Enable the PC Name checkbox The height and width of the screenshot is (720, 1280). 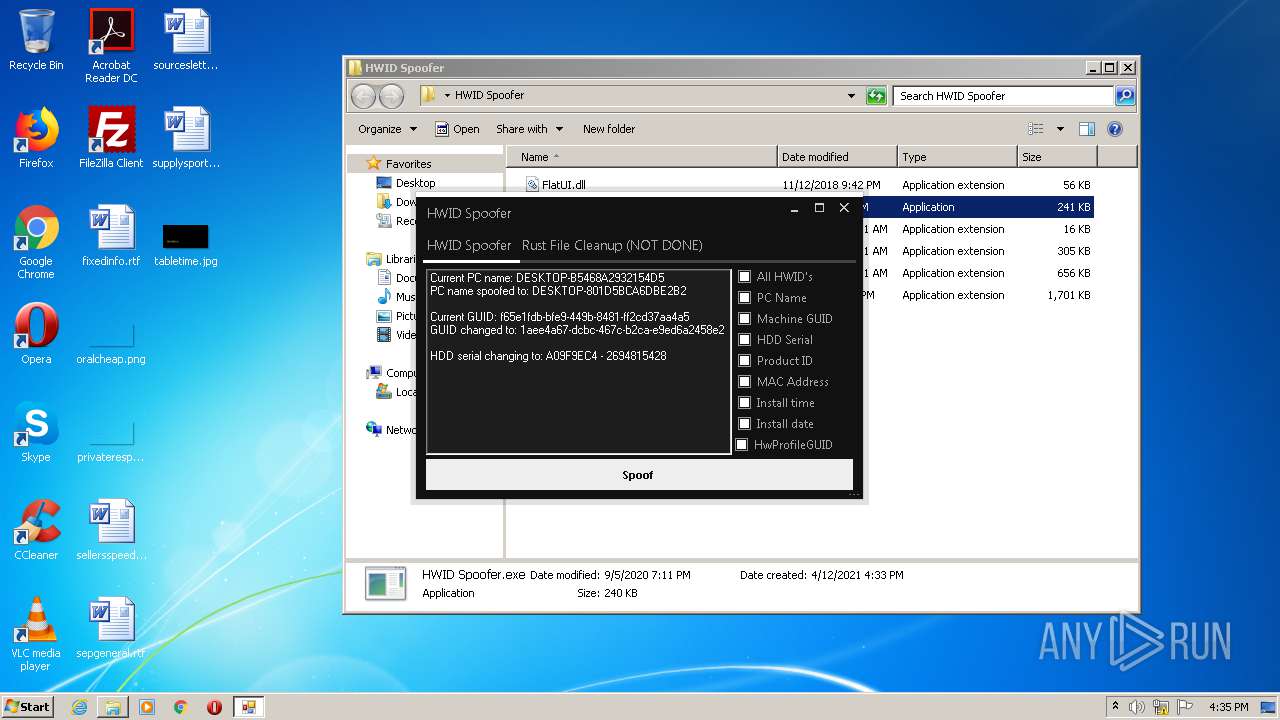coord(744,298)
